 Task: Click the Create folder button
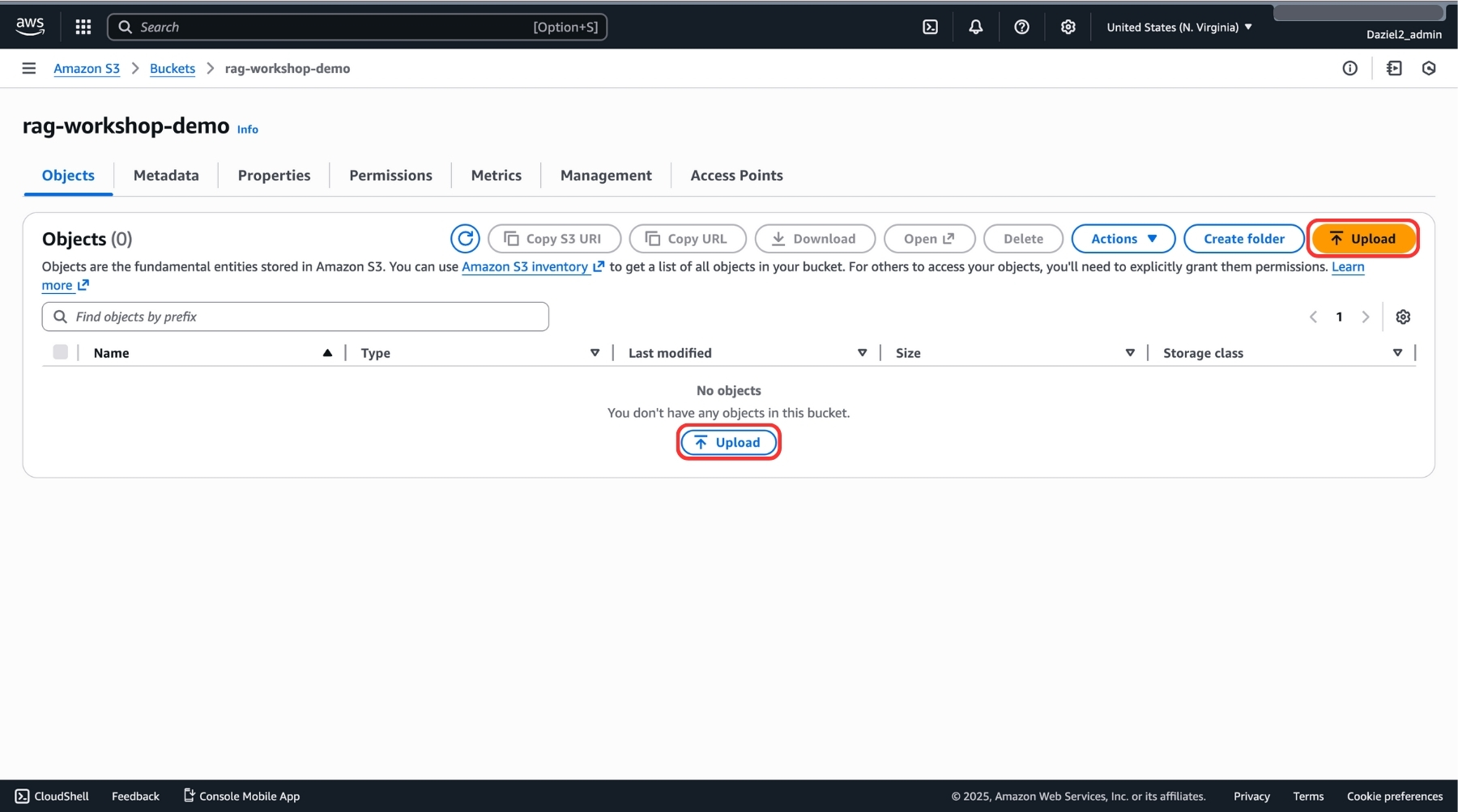pyautogui.click(x=1243, y=239)
